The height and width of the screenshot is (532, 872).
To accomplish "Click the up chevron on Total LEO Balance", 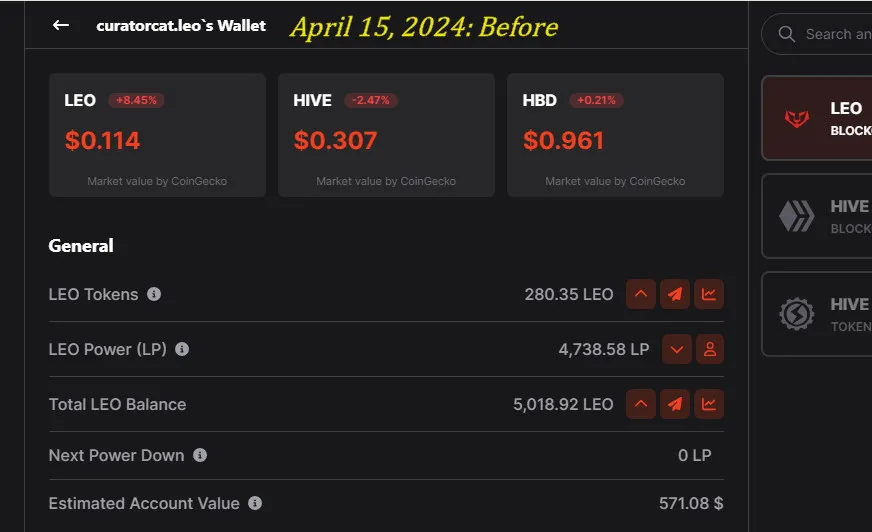I will tap(641, 404).
